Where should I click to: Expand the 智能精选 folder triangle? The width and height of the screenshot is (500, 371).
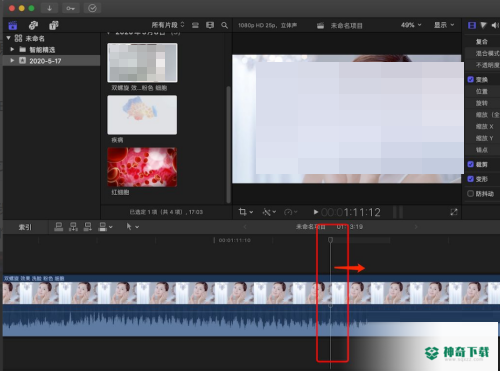click(12, 49)
